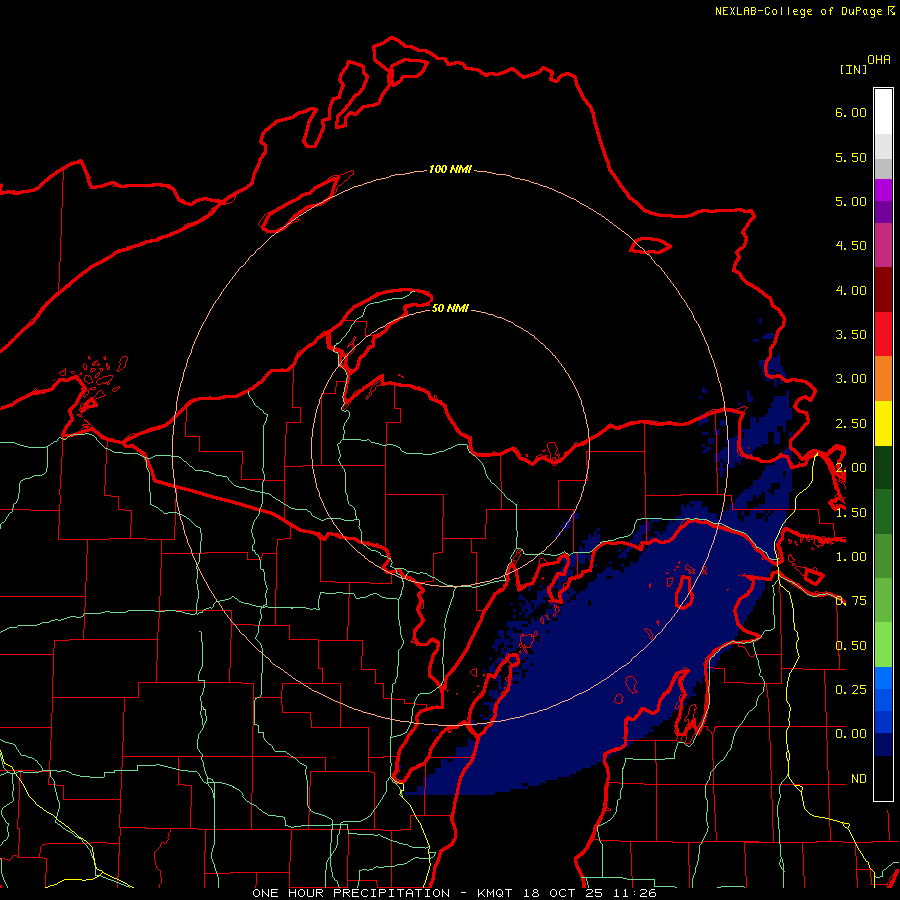Click the 0.00 legend value
The height and width of the screenshot is (900, 900).
851,734
